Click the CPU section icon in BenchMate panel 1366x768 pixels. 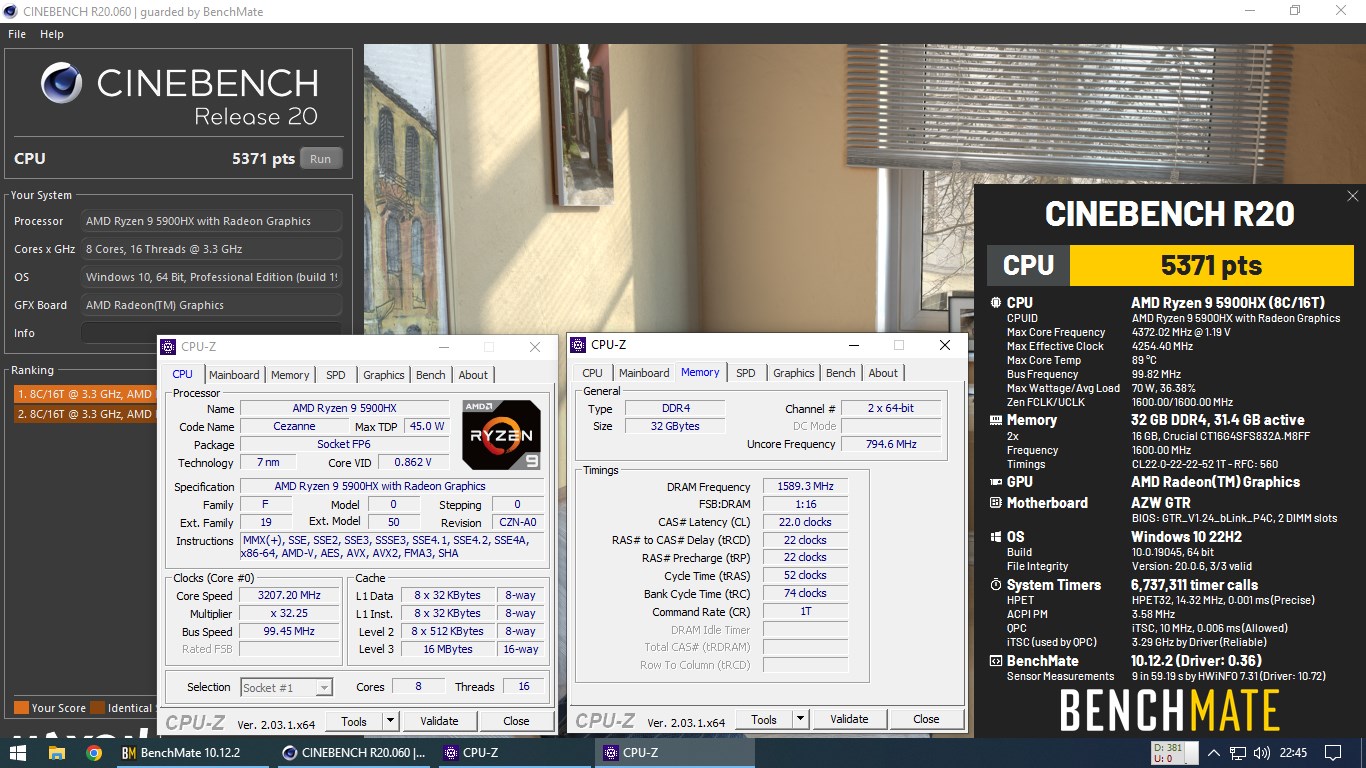995,303
